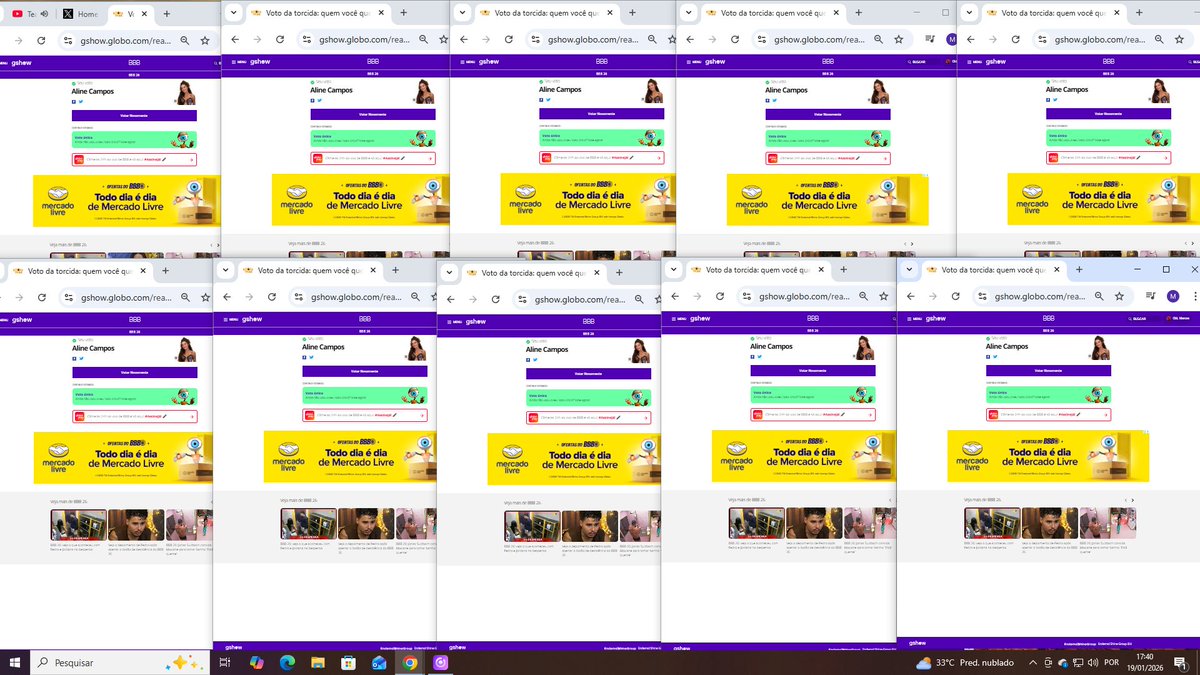Launch Copilot from the taskbar
Screen dimensions: 1200x675
pos(256,662)
